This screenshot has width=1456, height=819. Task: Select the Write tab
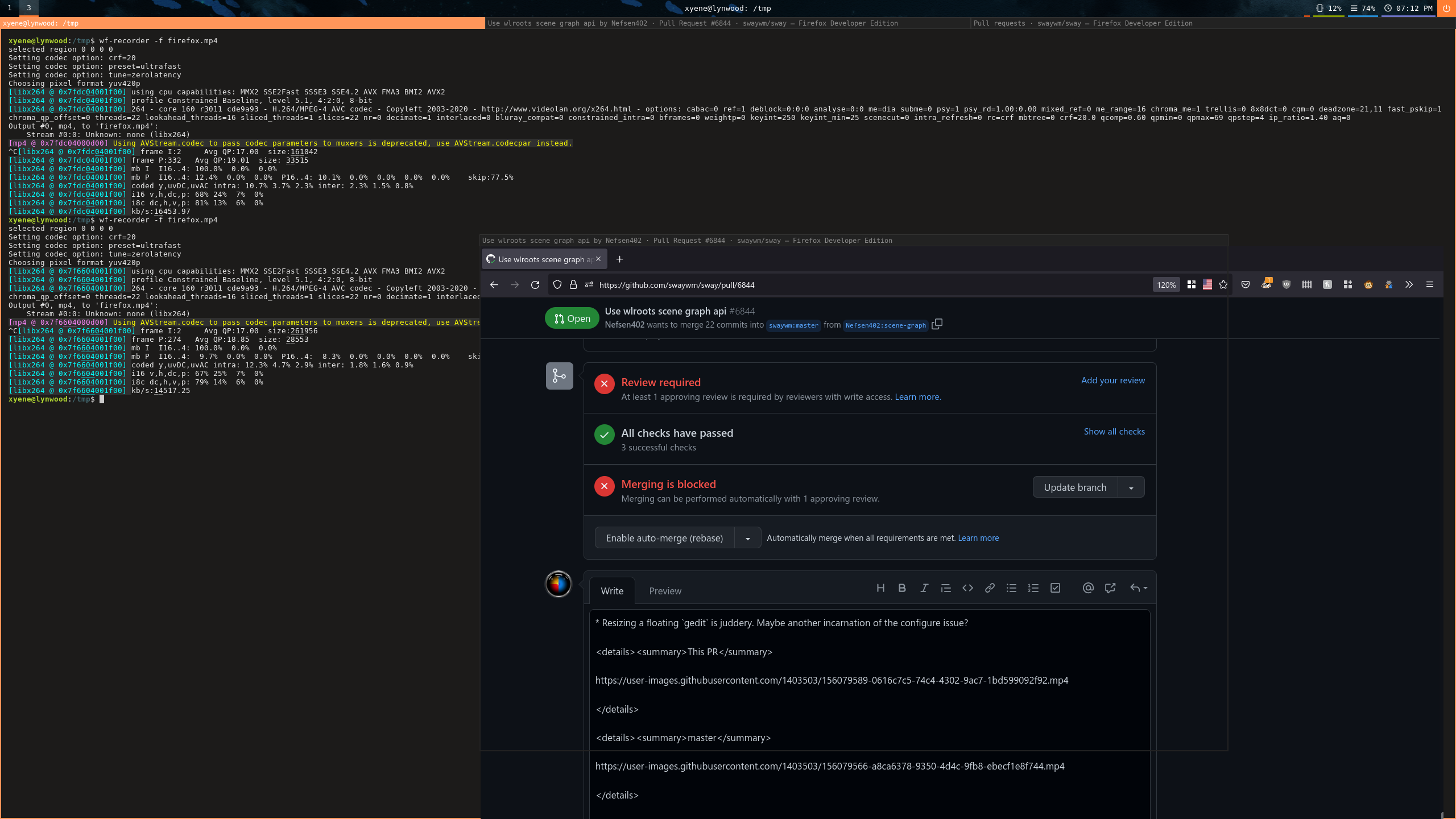[x=612, y=591]
